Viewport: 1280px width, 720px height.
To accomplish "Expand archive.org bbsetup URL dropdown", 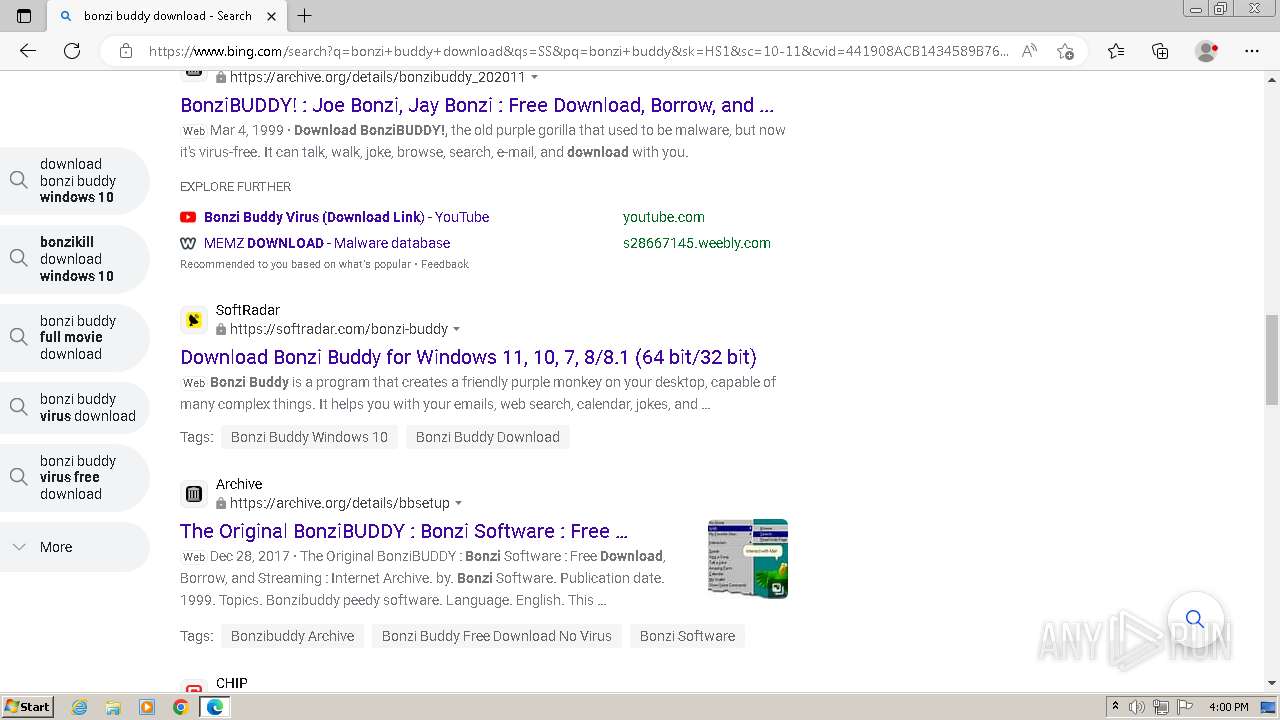I will coord(459,503).
